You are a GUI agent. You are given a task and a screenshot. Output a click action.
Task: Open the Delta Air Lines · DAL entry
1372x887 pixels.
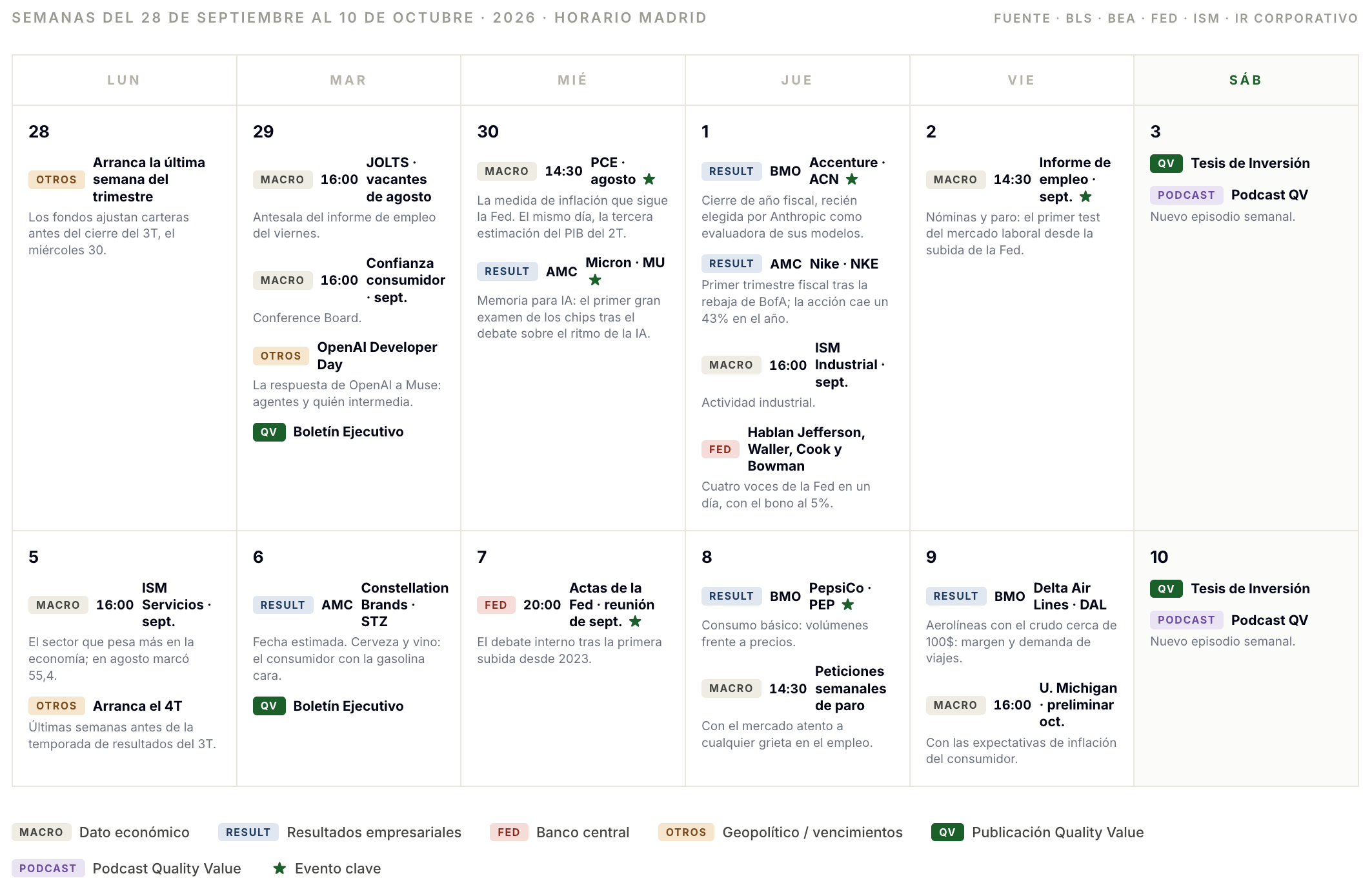pyautogui.click(x=1070, y=596)
